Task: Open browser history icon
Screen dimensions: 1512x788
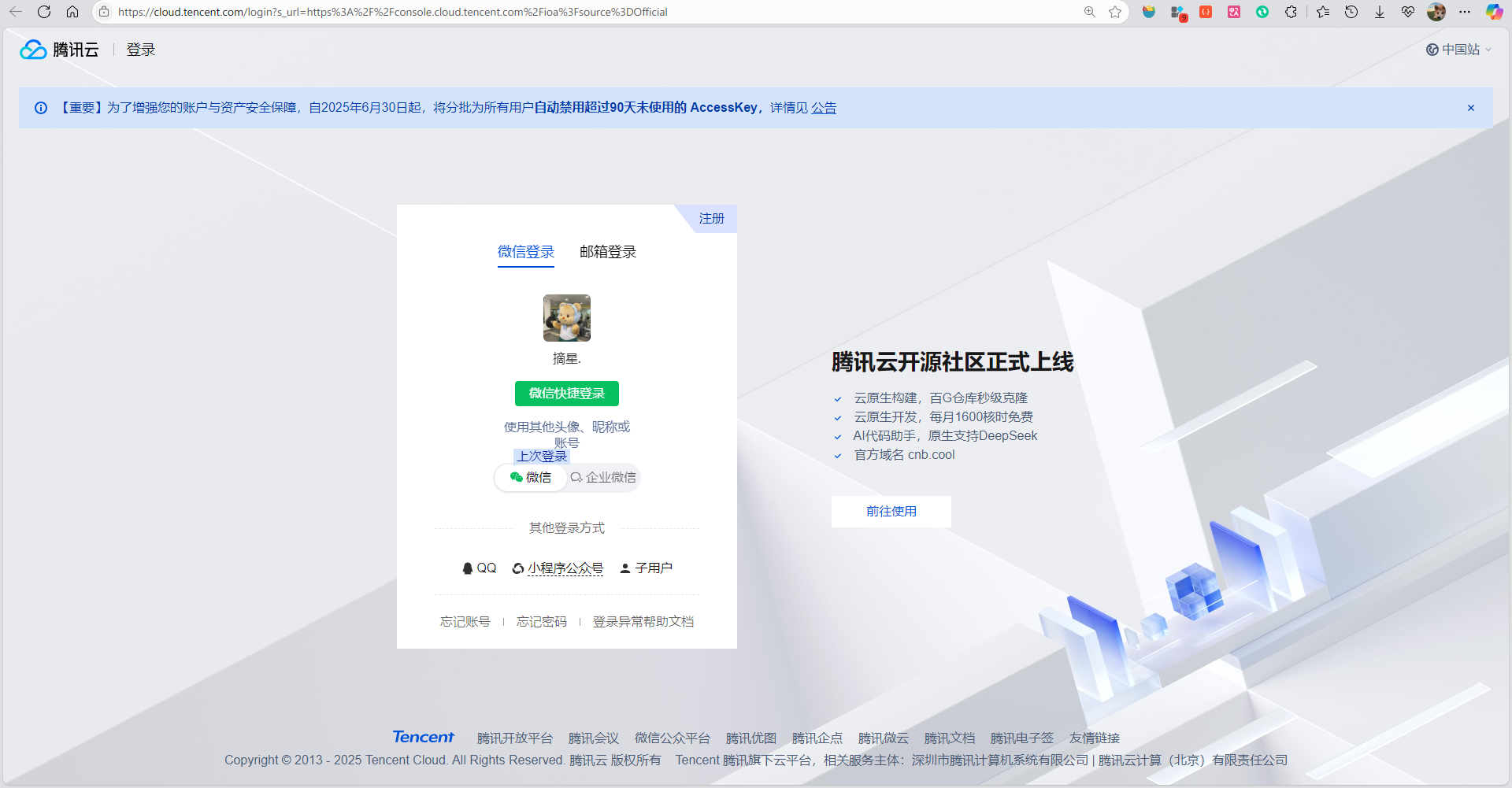Action: [1352, 12]
